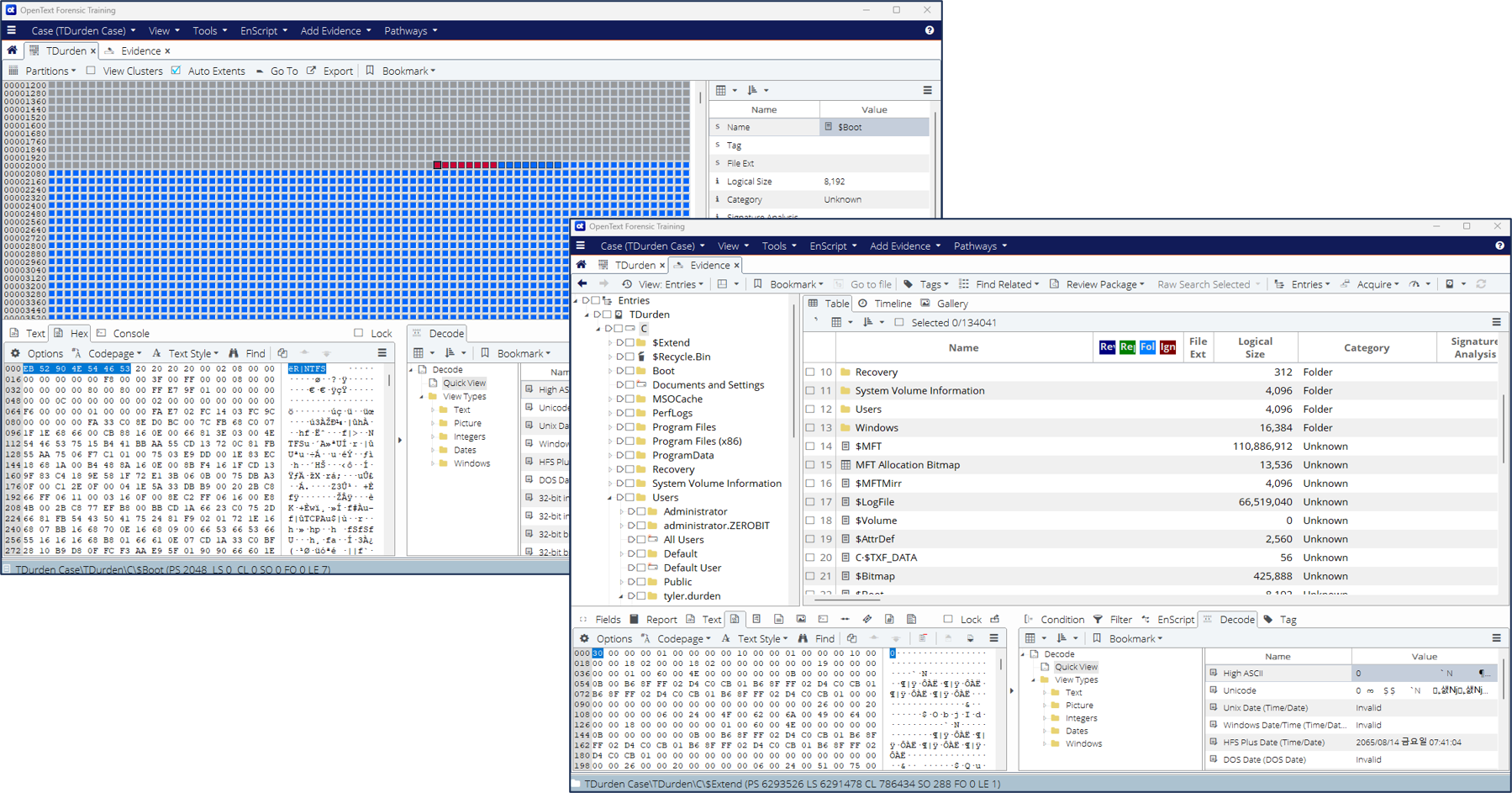Click the help question mark in the front window
The height and width of the screenshot is (793, 1512).
tap(1499, 246)
